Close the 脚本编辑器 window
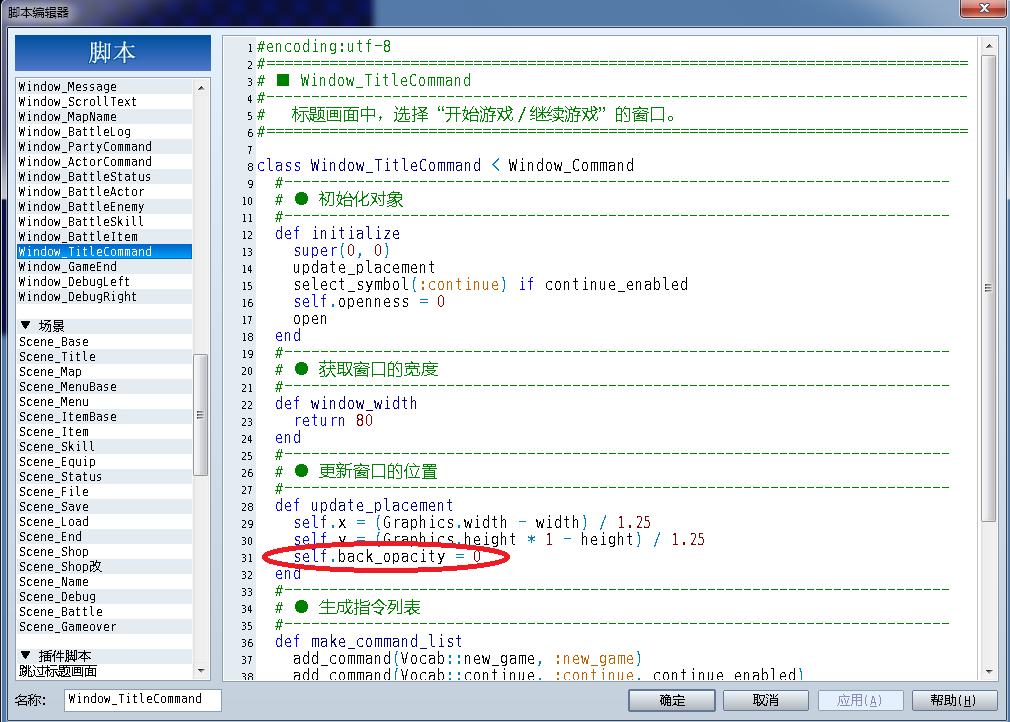This screenshot has width=1010, height=722. [x=984, y=8]
